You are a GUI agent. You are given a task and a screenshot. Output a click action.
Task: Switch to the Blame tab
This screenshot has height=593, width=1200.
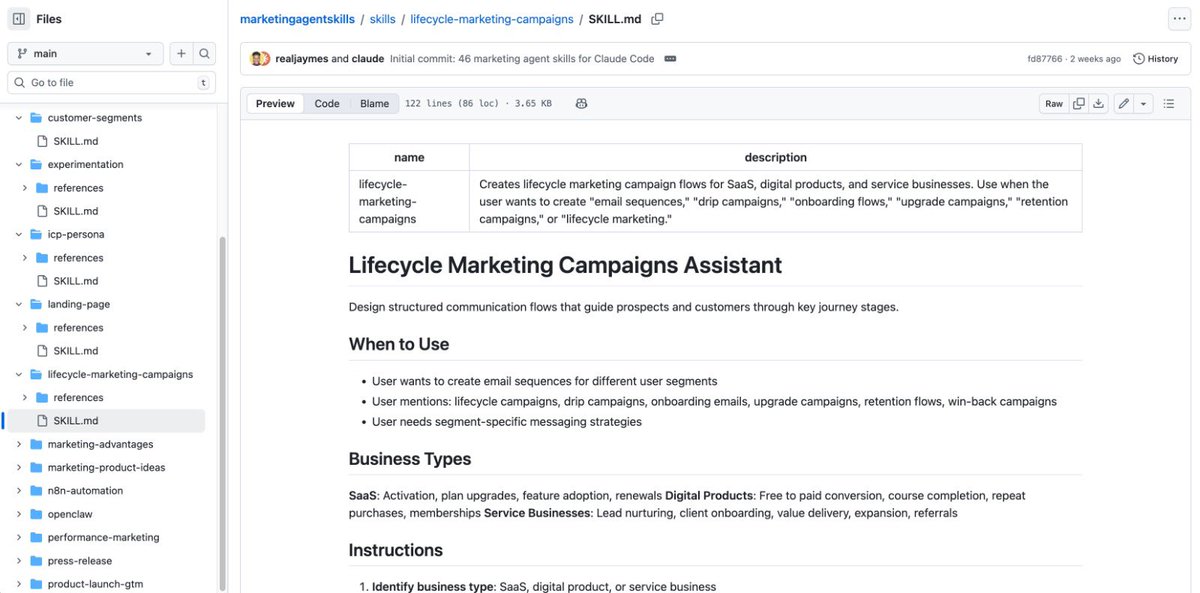tap(374, 103)
